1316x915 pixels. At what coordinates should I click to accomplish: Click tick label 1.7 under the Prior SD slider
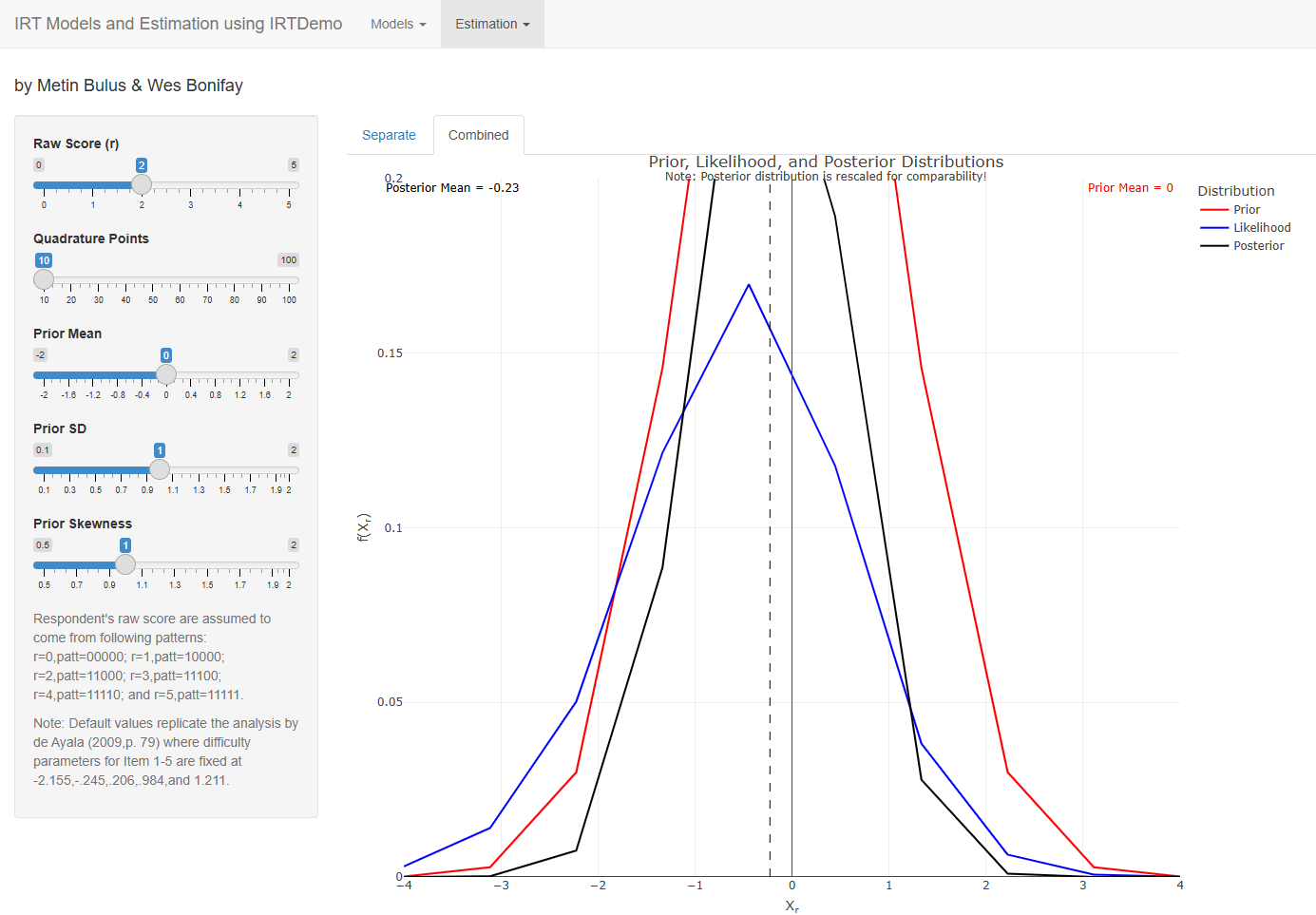251,490
